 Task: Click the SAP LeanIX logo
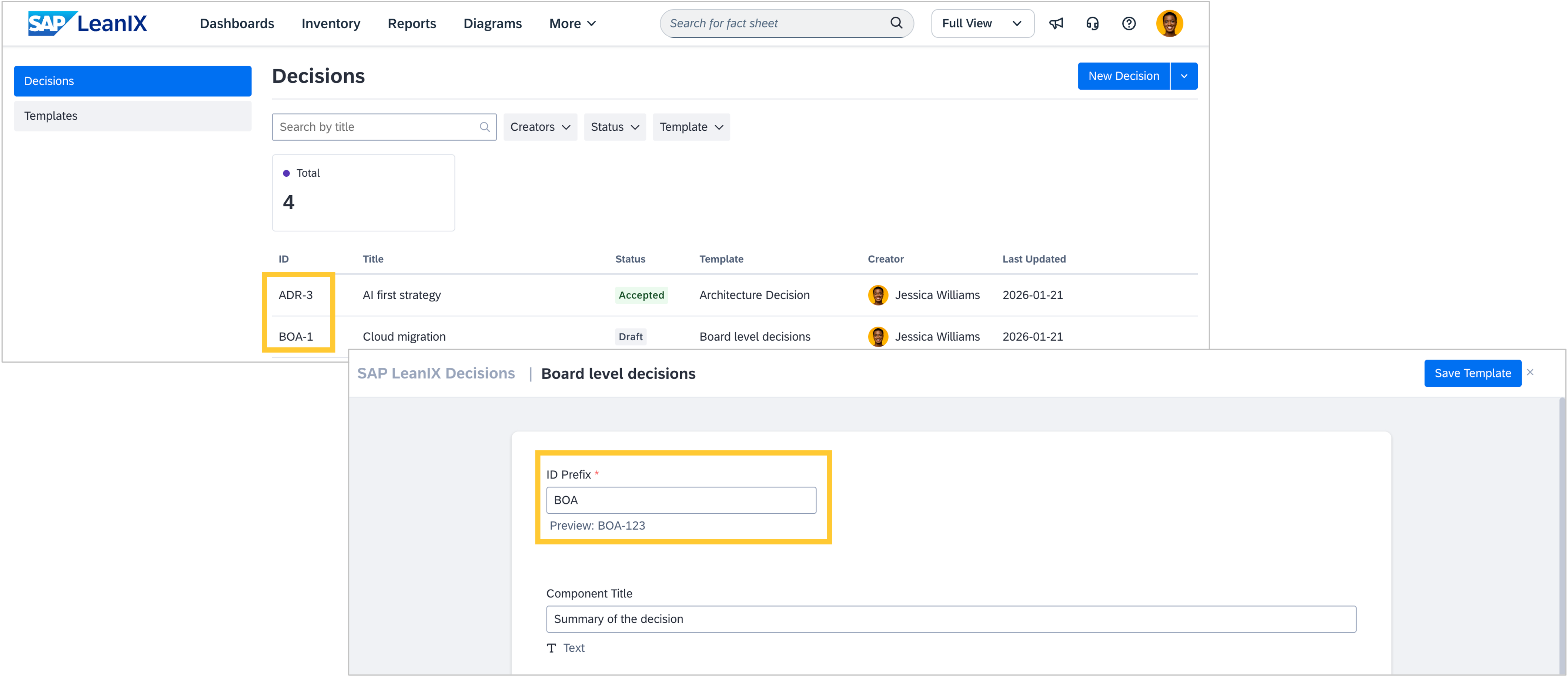point(88,23)
